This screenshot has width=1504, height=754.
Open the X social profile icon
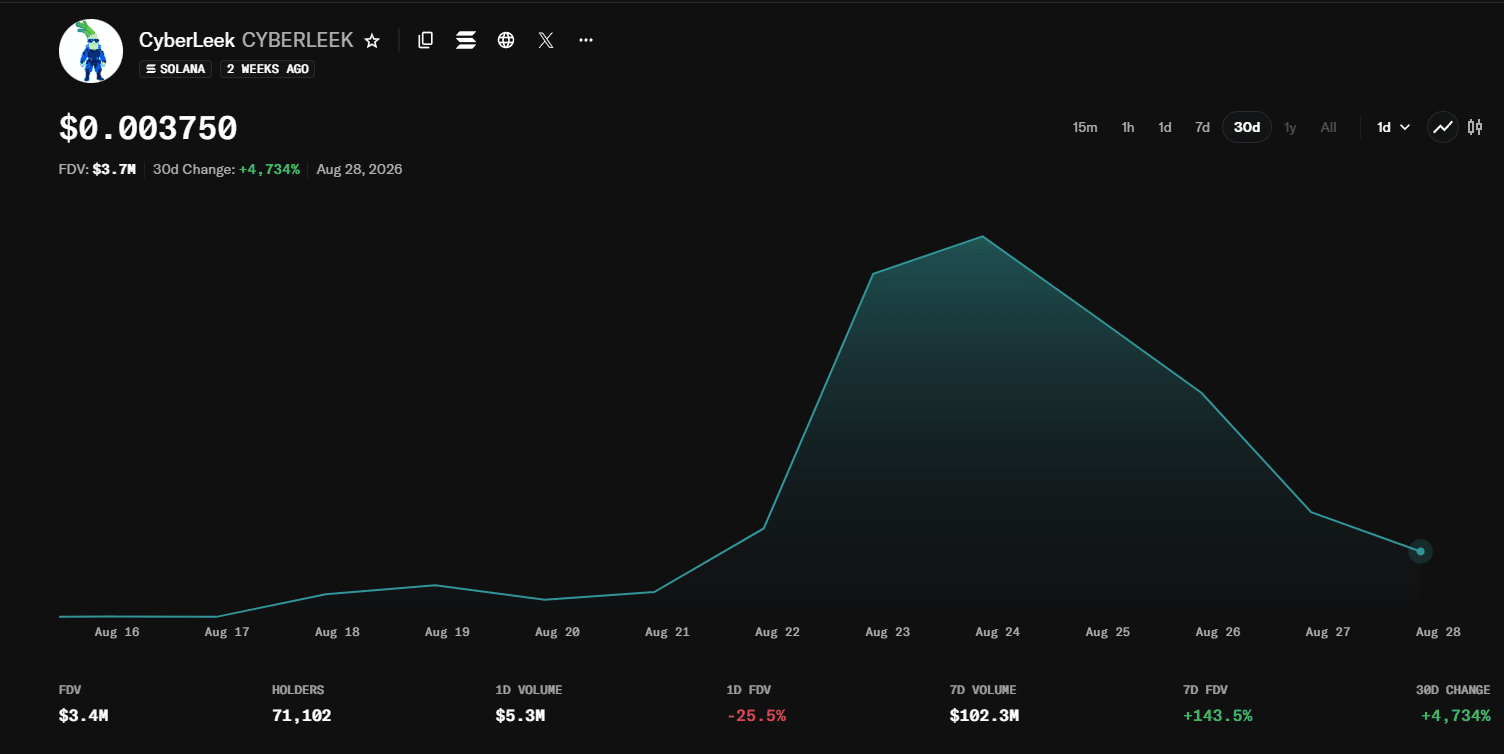pyautogui.click(x=546, y=40)
